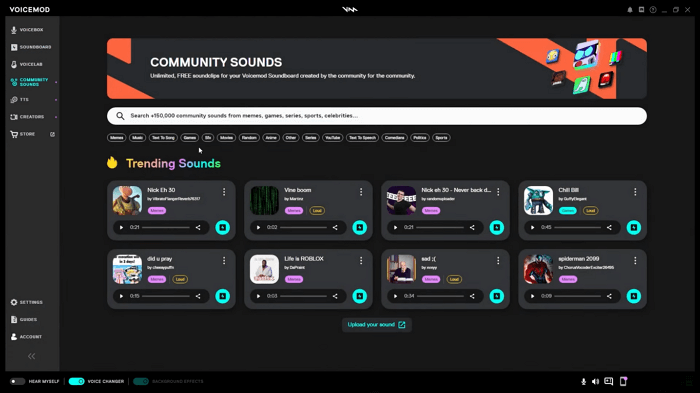Filter by the Sfx category chip
The width and height of the screenshot is (700, 393).
click(208, 138)
